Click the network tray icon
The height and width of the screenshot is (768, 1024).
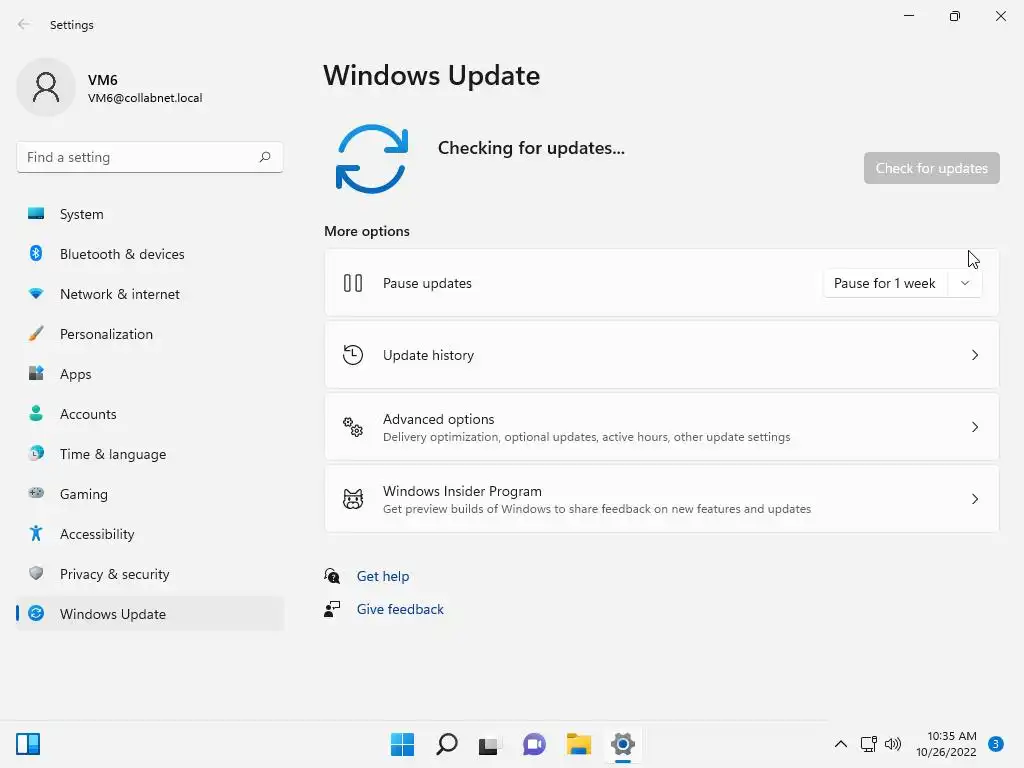(869, 744)
